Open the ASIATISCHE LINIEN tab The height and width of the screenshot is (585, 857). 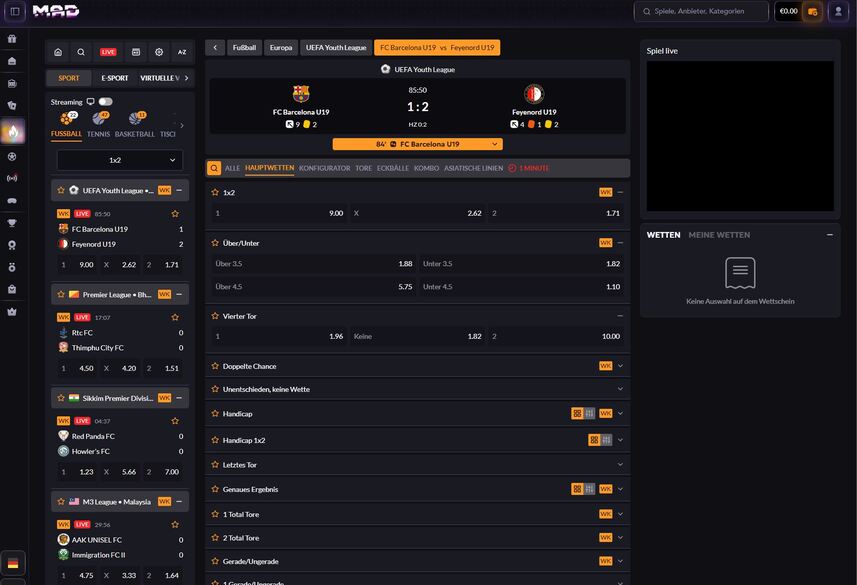click(x=473, y=168)
